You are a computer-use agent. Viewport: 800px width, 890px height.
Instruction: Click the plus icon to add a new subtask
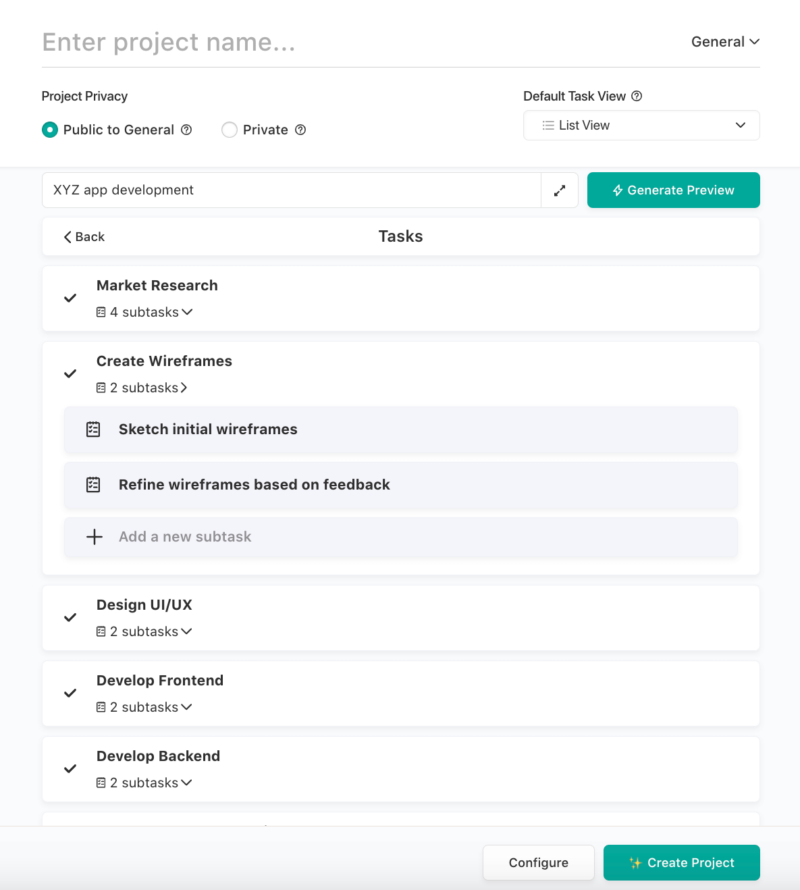click(95, 537)
